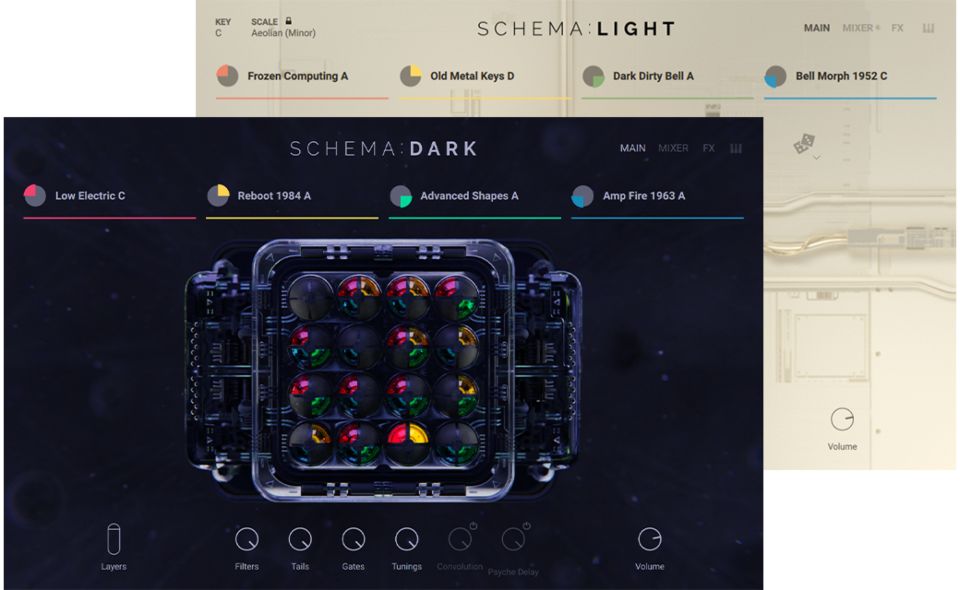Screen dimensions: 960x590
Task: Toggle the Psyche Delay power button
Action: [527, 526]
